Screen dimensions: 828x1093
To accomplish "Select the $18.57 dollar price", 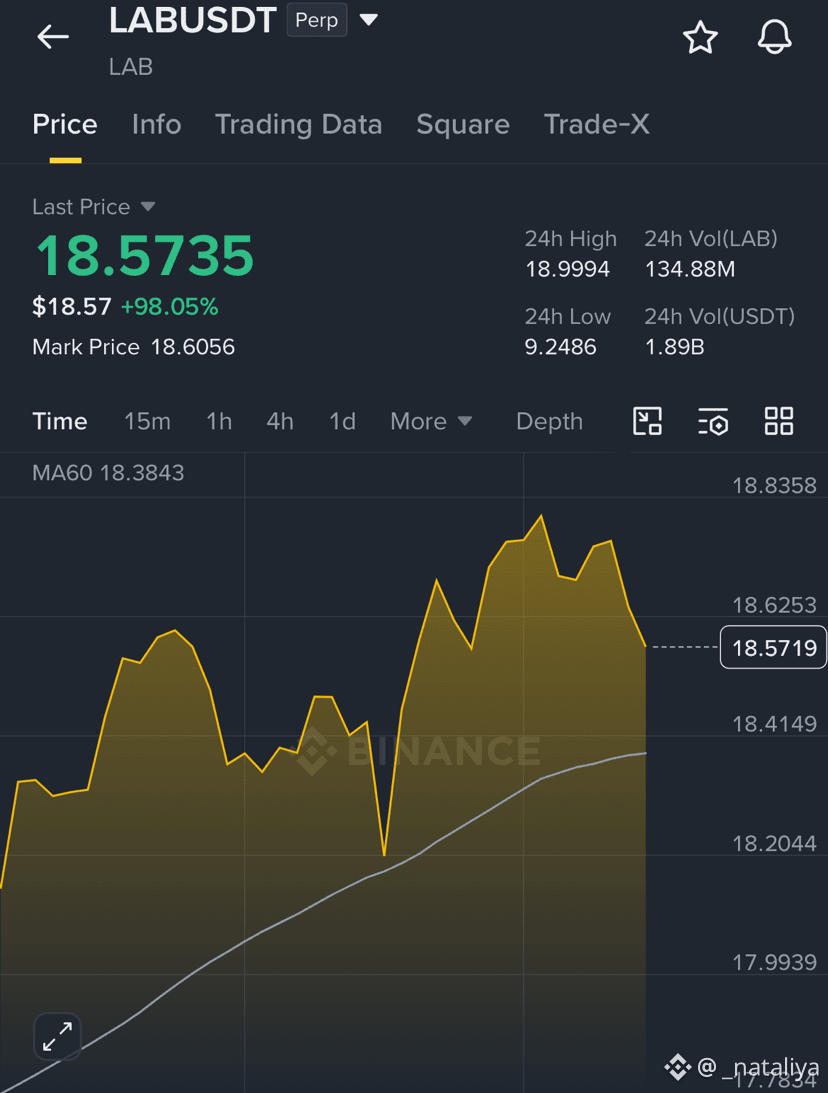I will [72, 306].
